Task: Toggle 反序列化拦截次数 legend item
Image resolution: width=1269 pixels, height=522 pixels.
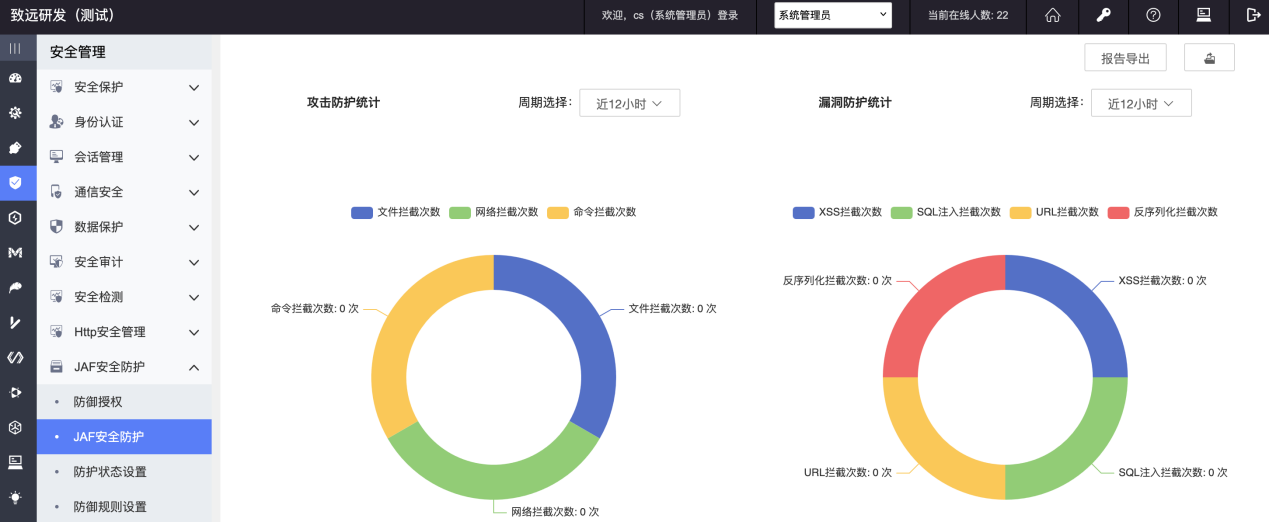Action: [1162, 212]
